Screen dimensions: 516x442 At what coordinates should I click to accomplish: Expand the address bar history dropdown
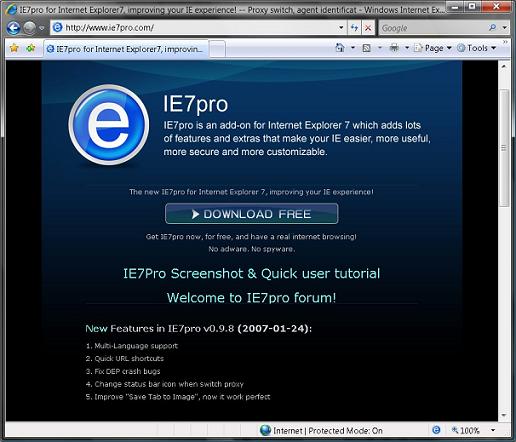coord(341,28)
